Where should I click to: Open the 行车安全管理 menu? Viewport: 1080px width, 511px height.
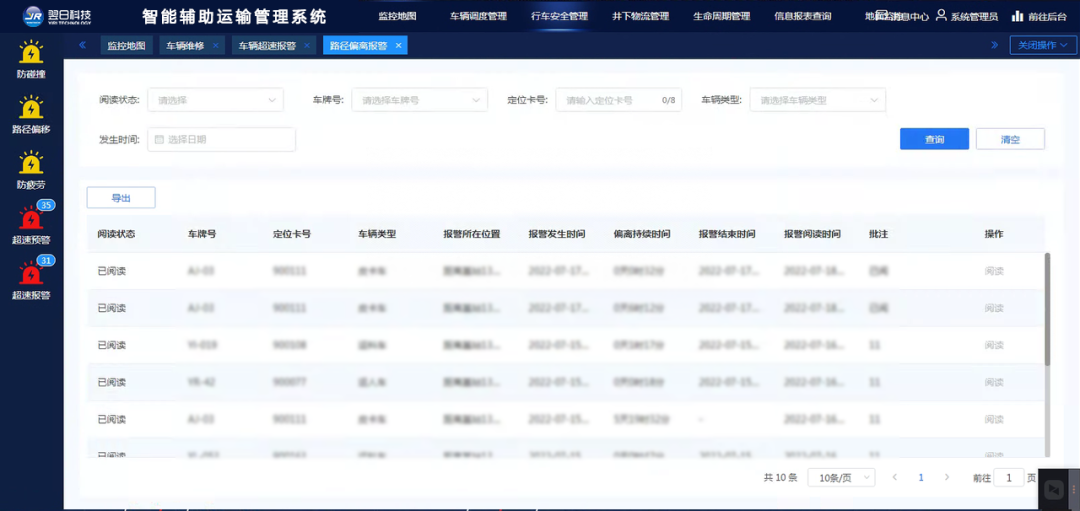(x=559, y=16)
